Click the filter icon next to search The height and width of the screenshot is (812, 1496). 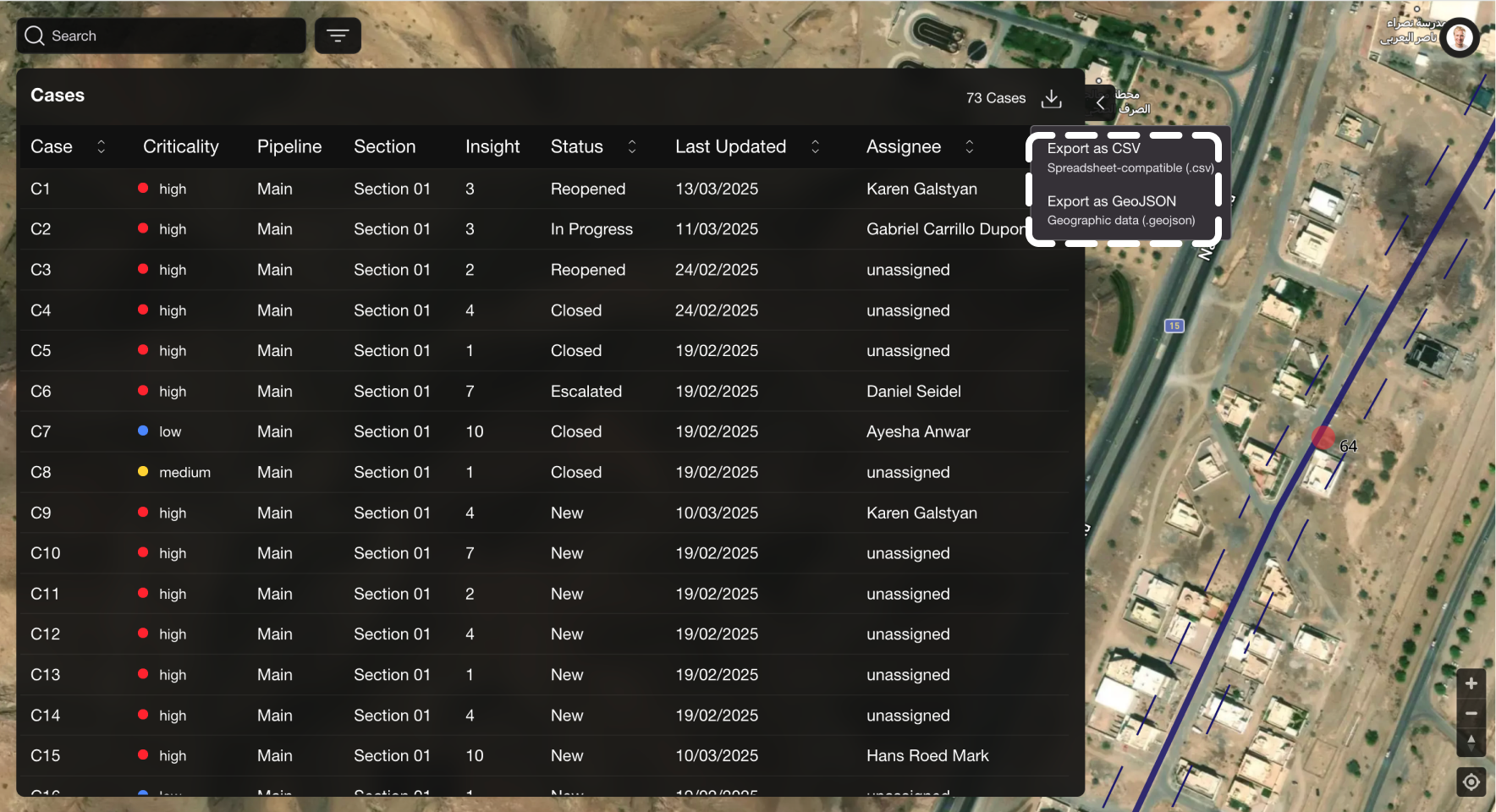tap(338, 36)
